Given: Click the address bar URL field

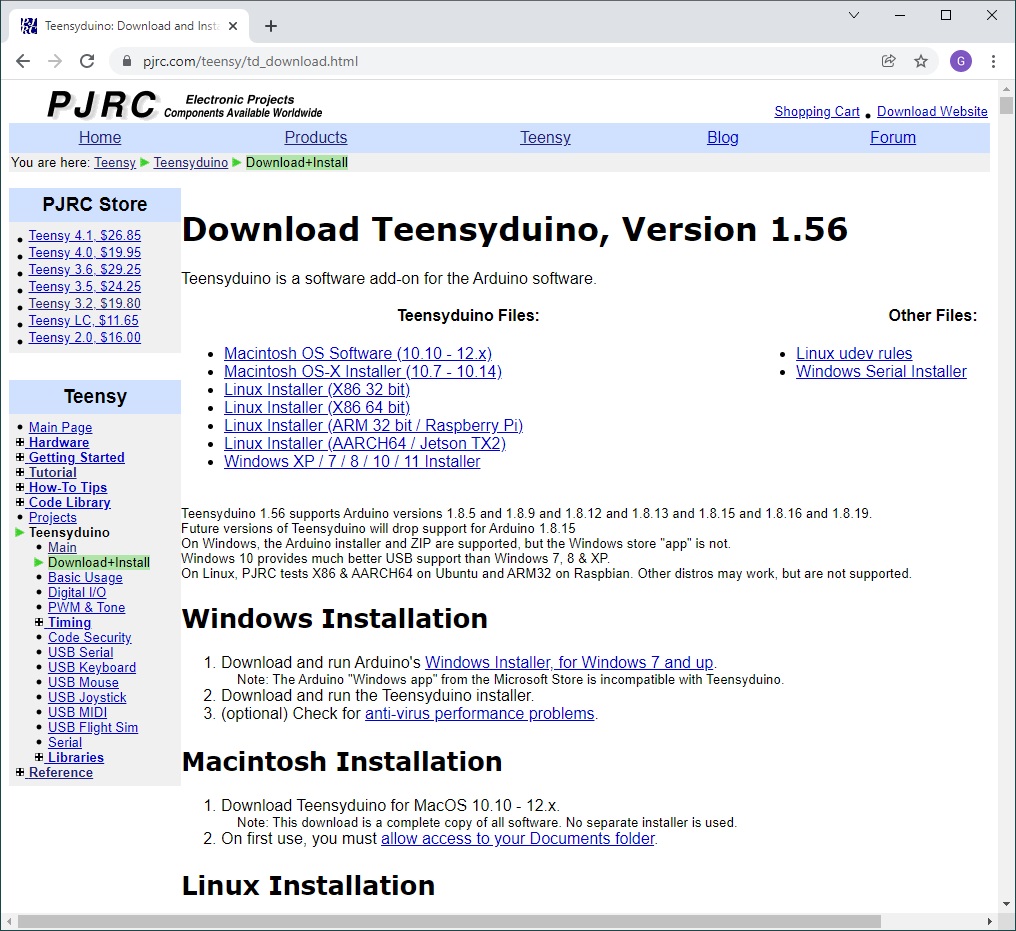Looking at the screenshot, I should 500,61.
